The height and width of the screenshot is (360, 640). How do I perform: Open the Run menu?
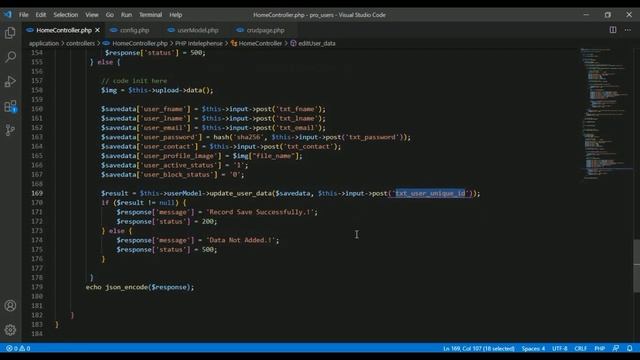(x=126, y=15)
